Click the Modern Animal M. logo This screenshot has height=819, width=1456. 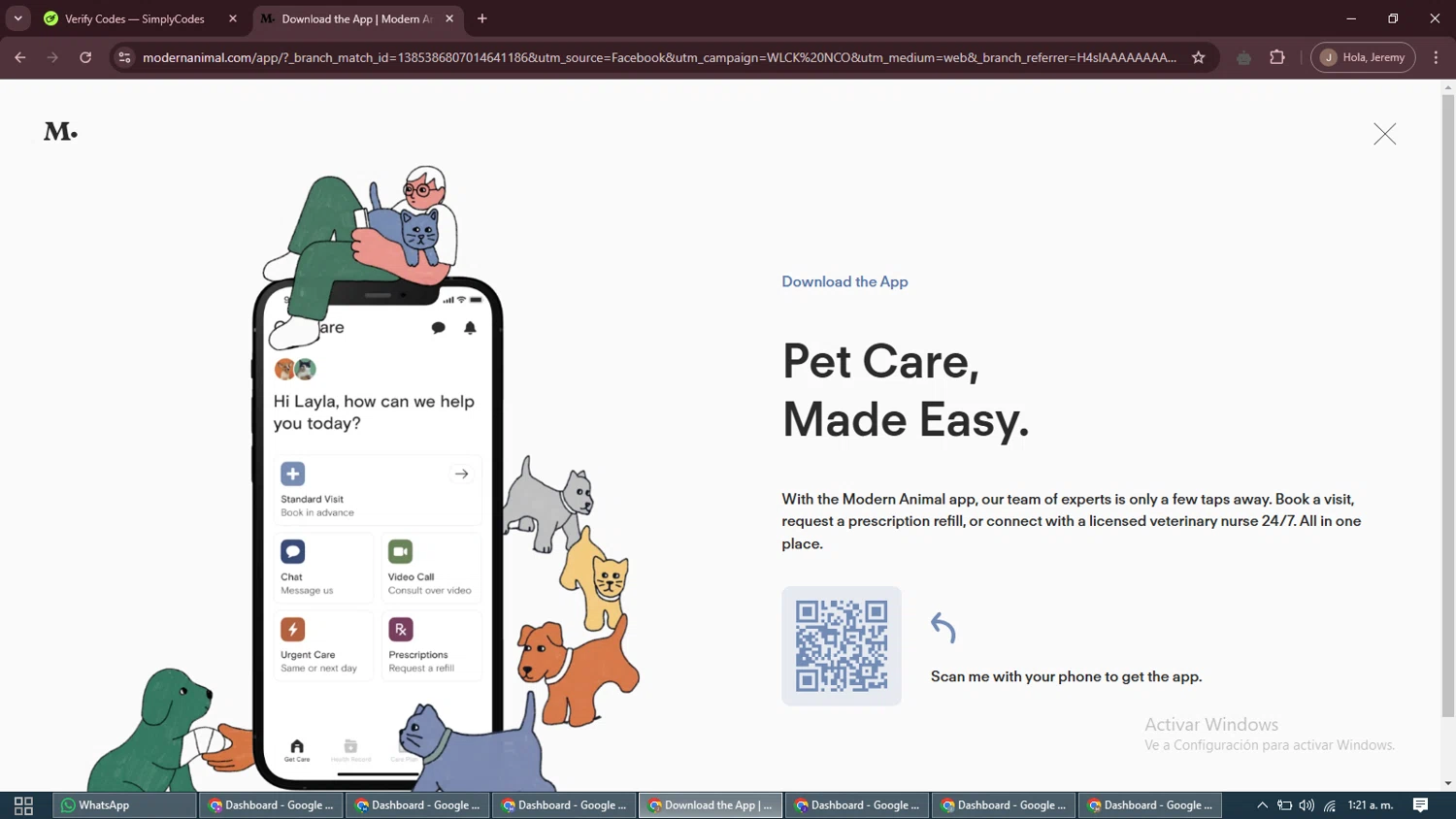point(60,131)
